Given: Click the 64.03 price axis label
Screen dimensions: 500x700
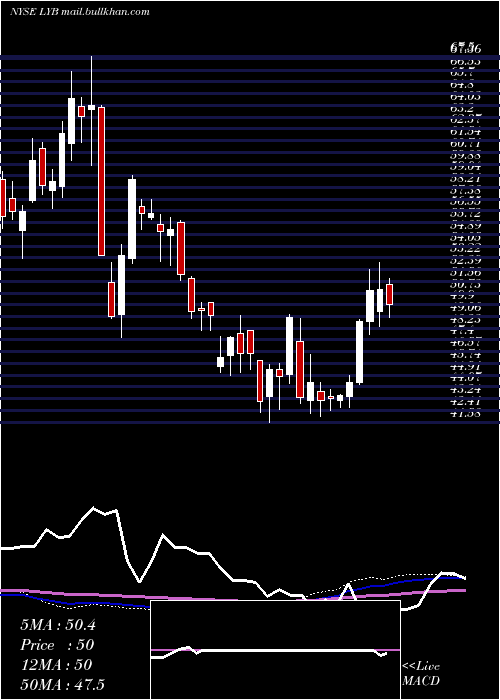Looking at the screenshot, I should click(465, 97).
